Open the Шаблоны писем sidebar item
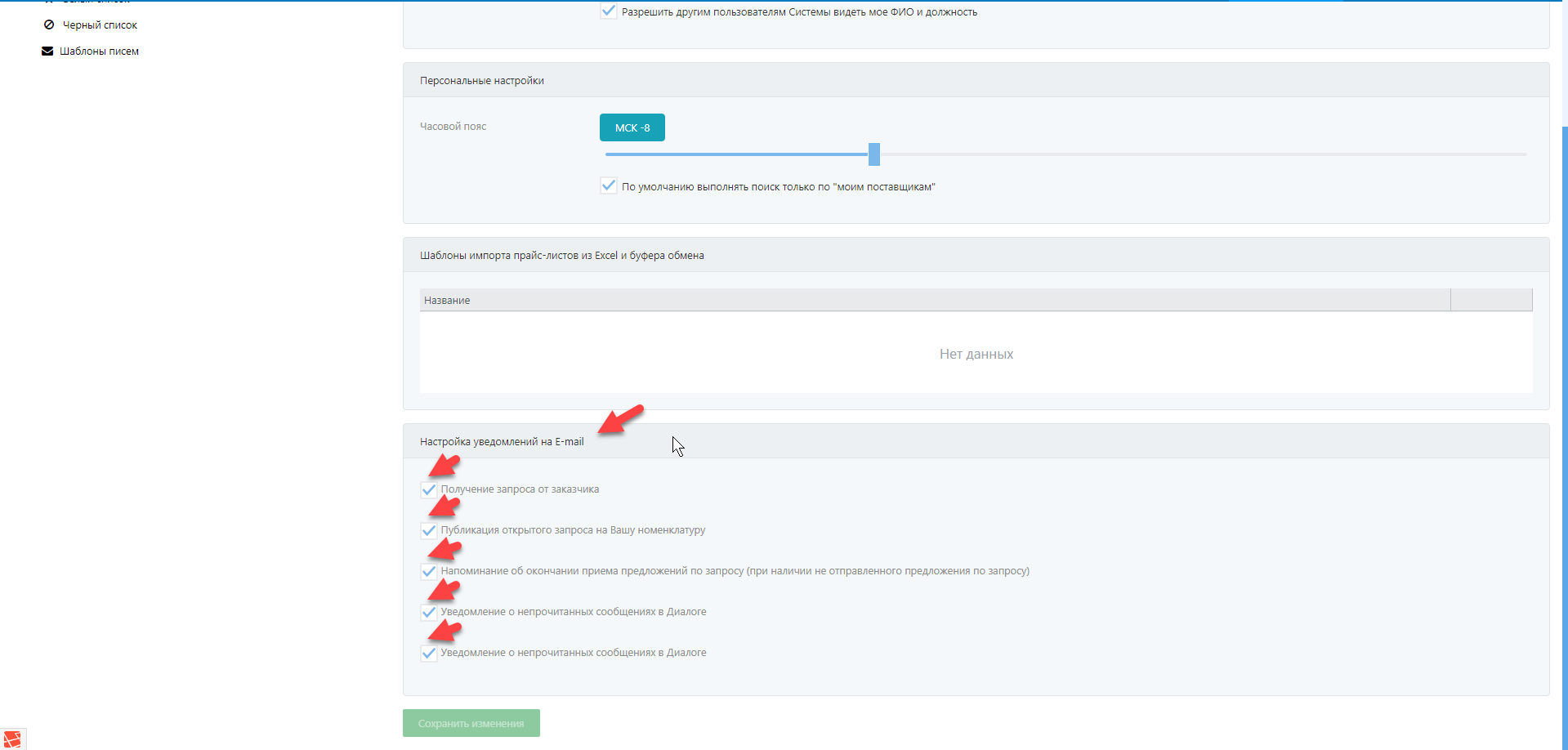1568x750 pixels. pos(99,51)
